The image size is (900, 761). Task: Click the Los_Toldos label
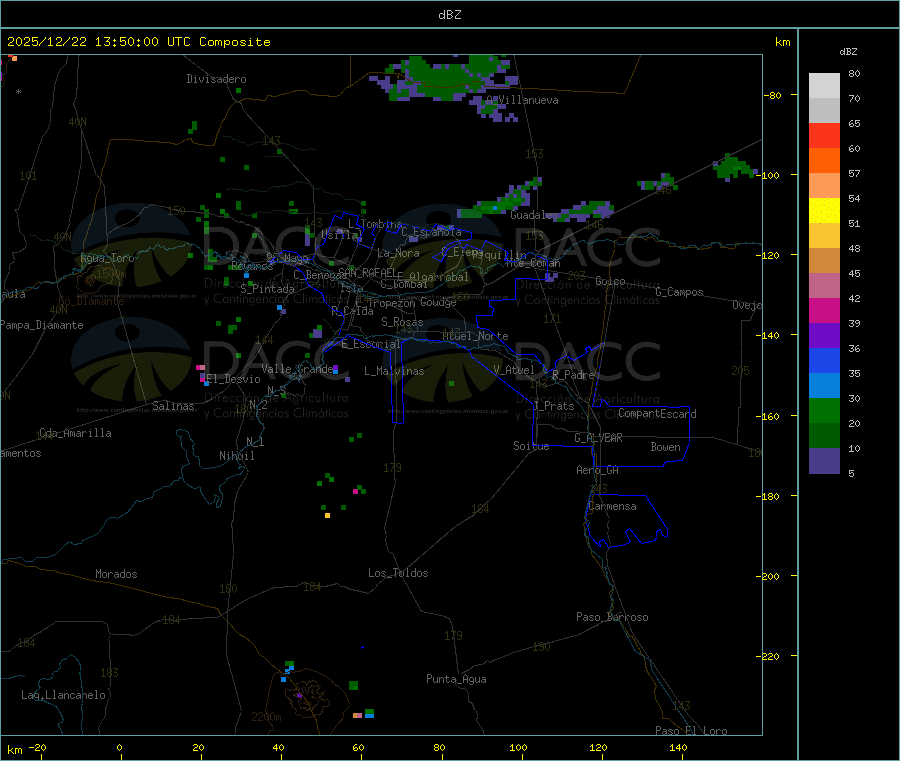tap(398, 573)
